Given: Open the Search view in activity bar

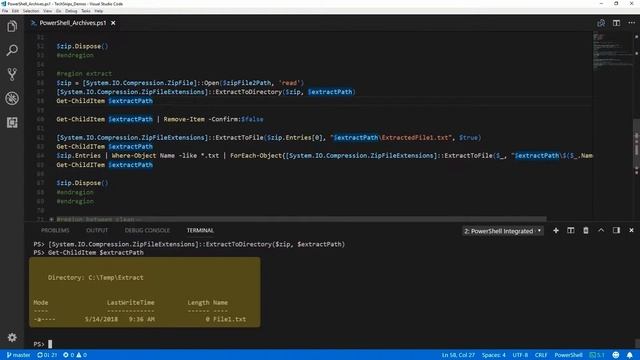Looking at the screenshot, I should pyautogui.click(x=12, y=51).
